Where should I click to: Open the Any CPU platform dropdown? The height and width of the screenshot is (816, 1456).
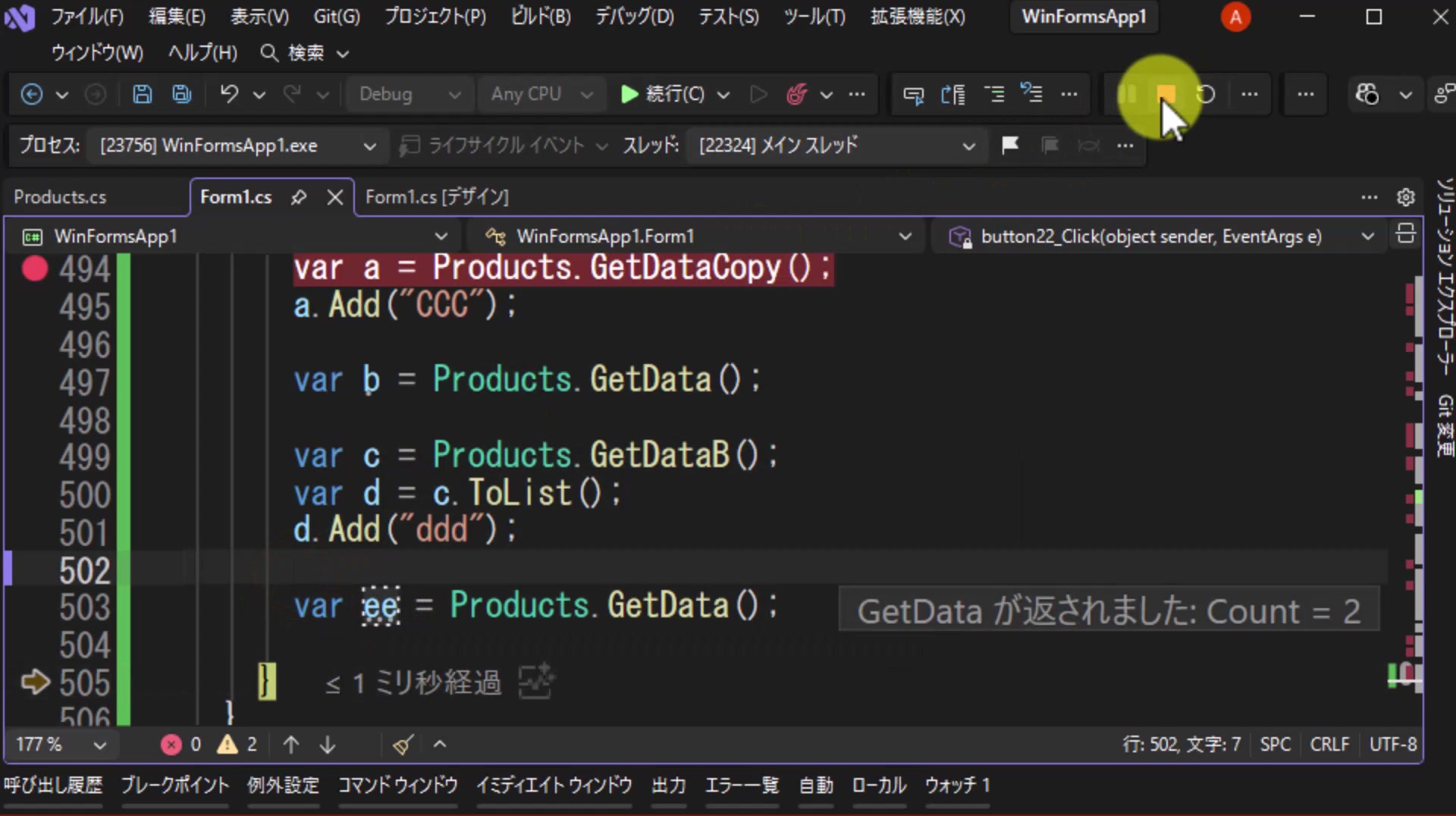coord(541,94)
